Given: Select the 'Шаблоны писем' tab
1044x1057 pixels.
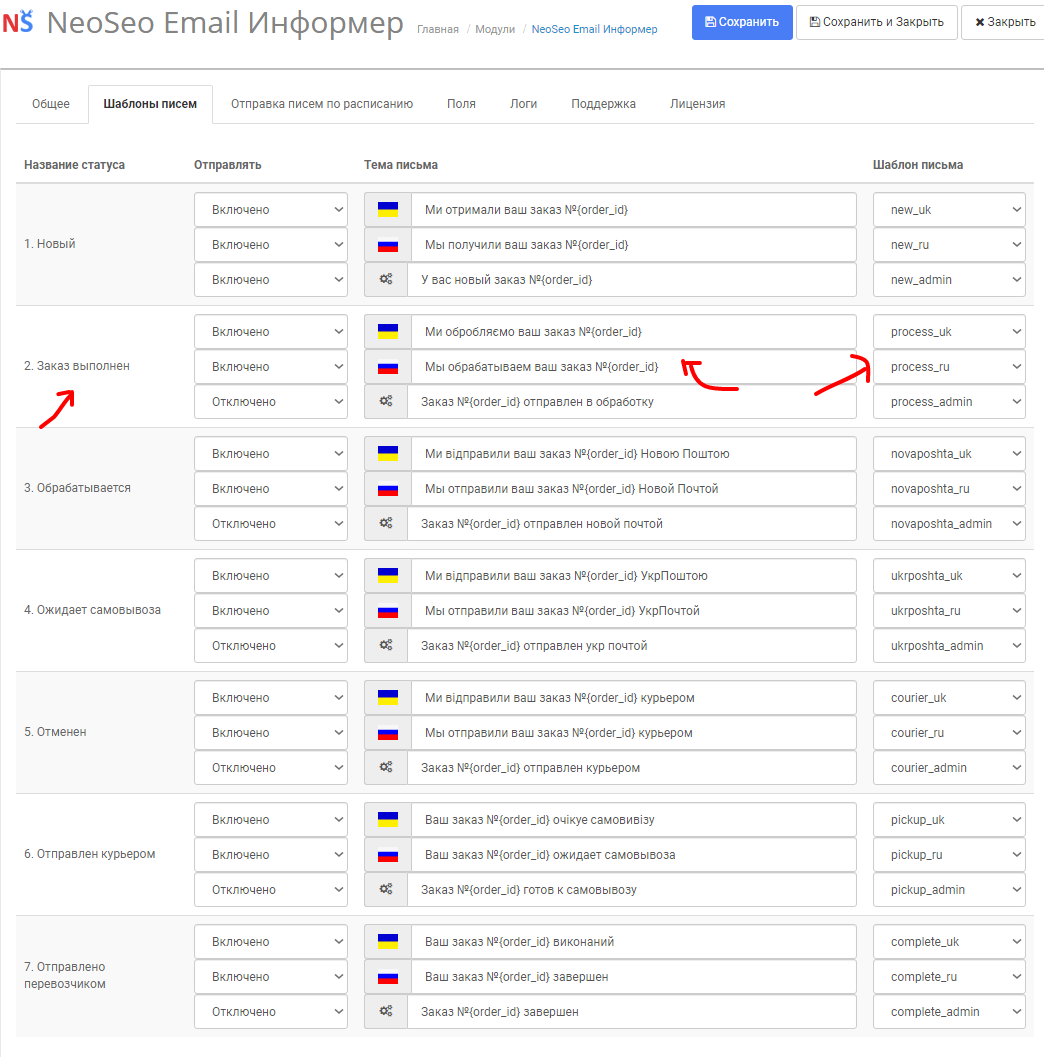Looking at the screenshot, I should pyautogui.click(x=150, y=104).
